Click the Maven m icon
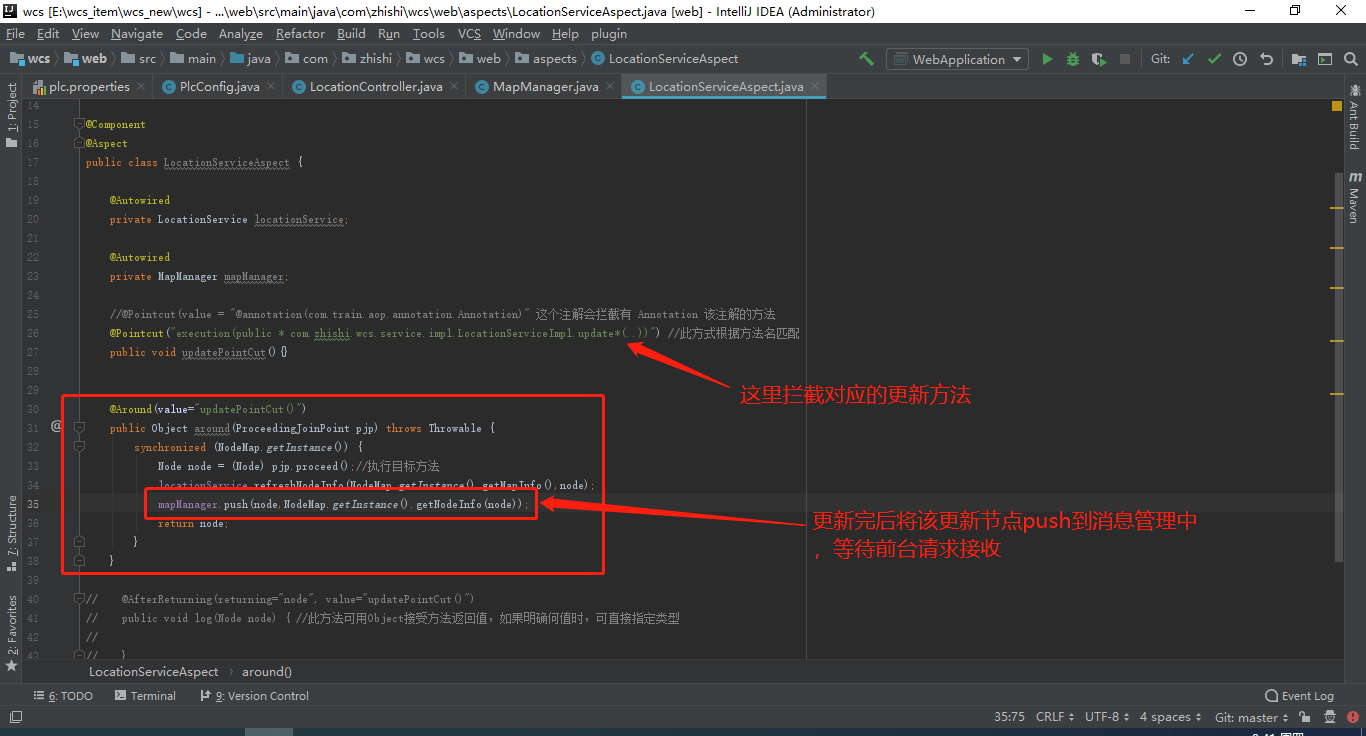The height and width of the screenshot is (736, 1366). click(x=1354, y=177)
